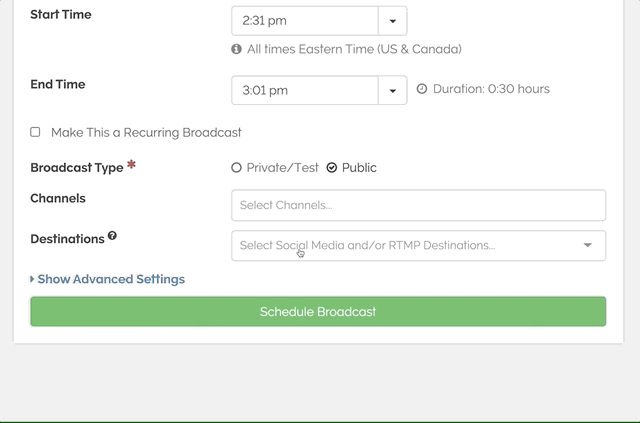Click the info icon beside Eastern Time note
This screenshot has height=423, width=640.
(236, 49)
